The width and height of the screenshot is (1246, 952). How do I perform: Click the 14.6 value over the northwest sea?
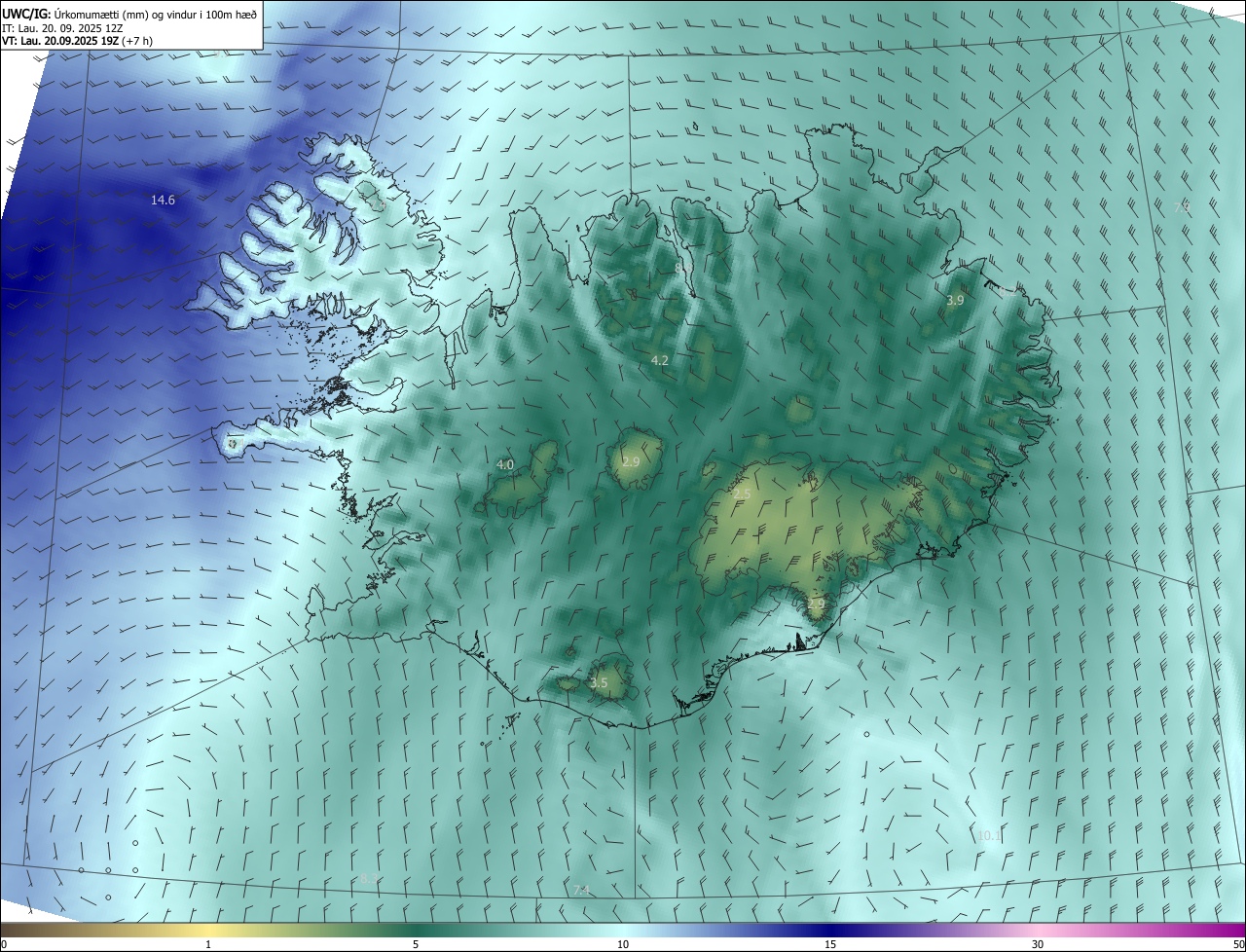(163, 201)
